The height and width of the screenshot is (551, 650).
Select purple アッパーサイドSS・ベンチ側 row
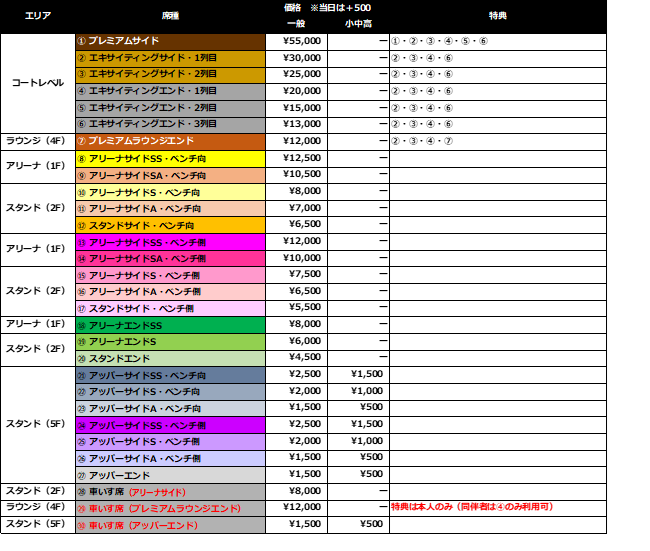(170, 425)
